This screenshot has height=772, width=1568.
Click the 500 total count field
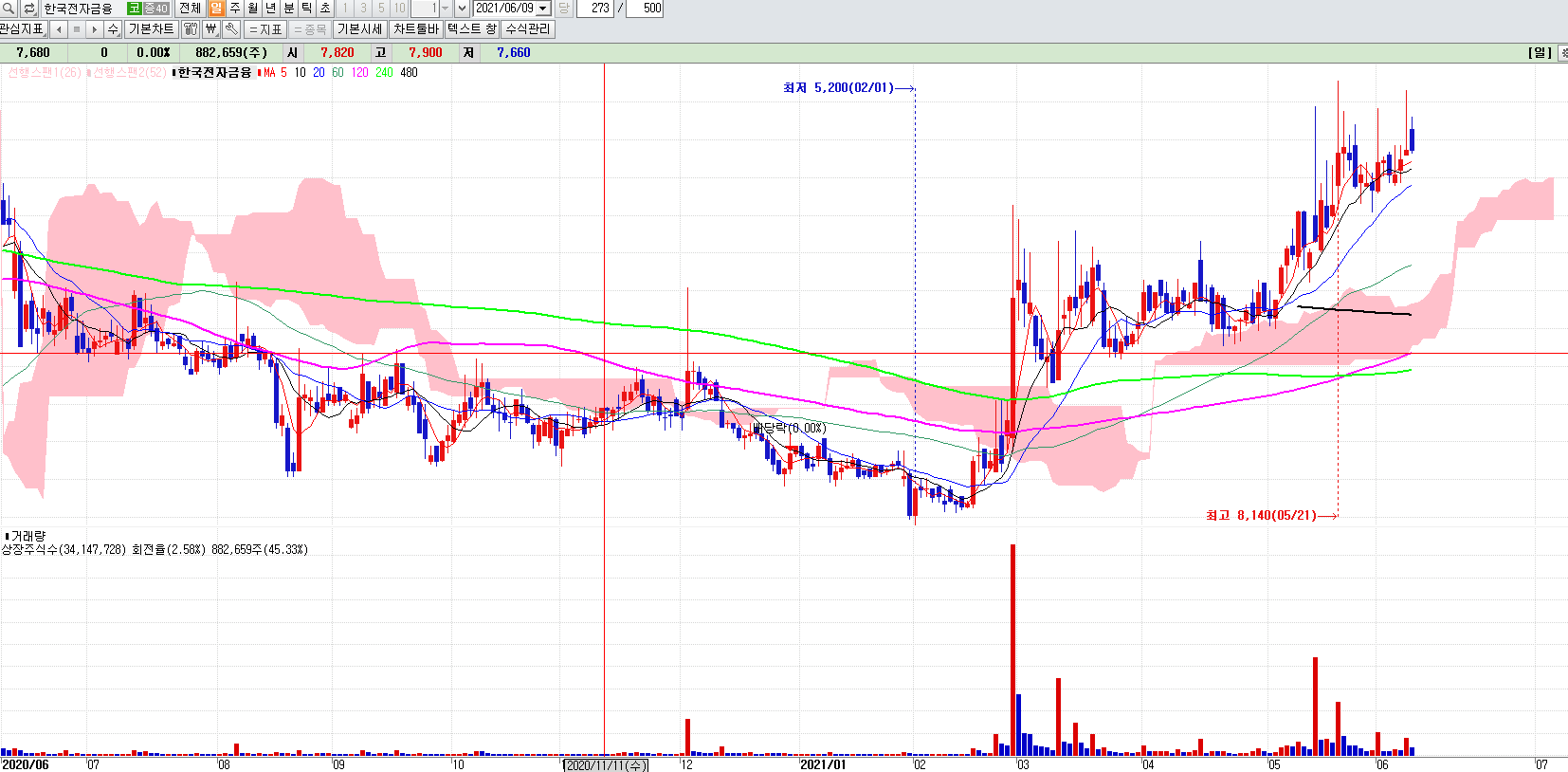coord(645,9)
